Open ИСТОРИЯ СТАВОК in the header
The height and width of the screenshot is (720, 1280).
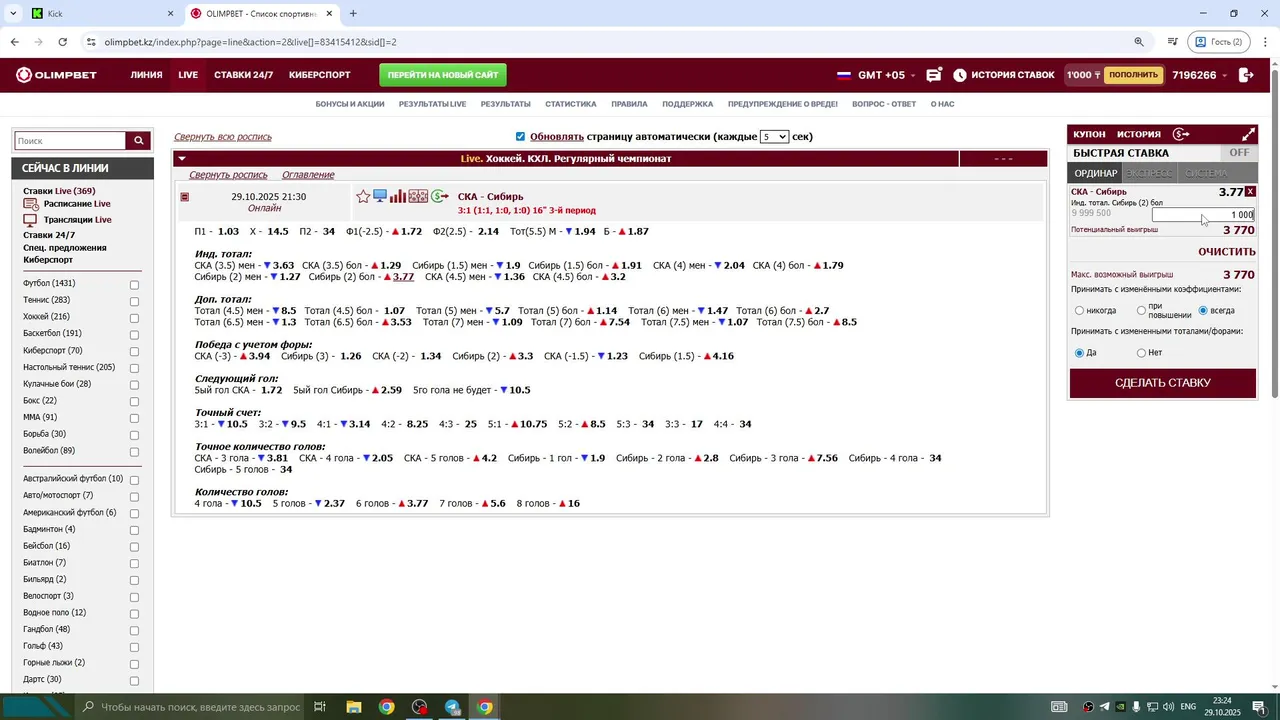1004,75
